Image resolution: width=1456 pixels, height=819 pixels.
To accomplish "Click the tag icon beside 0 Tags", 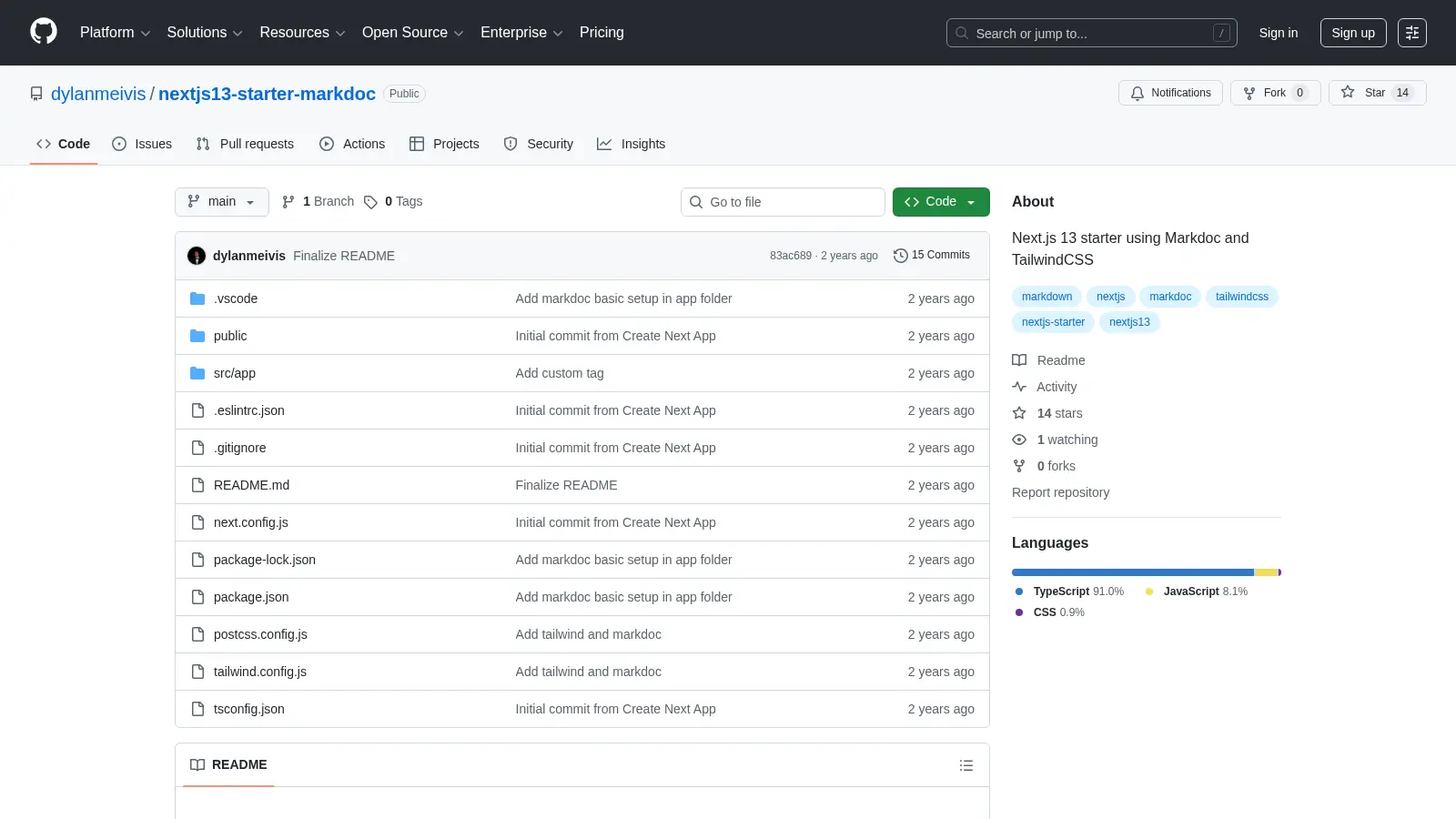I will [x=370, y=202].
